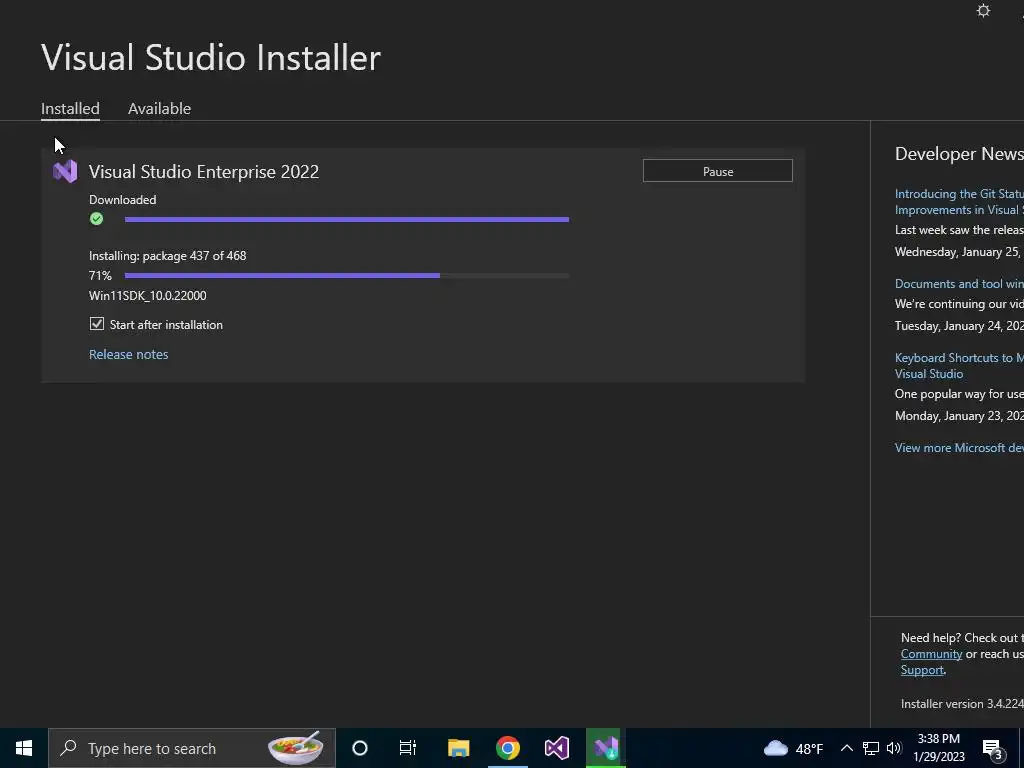
Task: Open Keyboard Shortcuts news article link
Action: pyautogui.click(x=959, y=366)
